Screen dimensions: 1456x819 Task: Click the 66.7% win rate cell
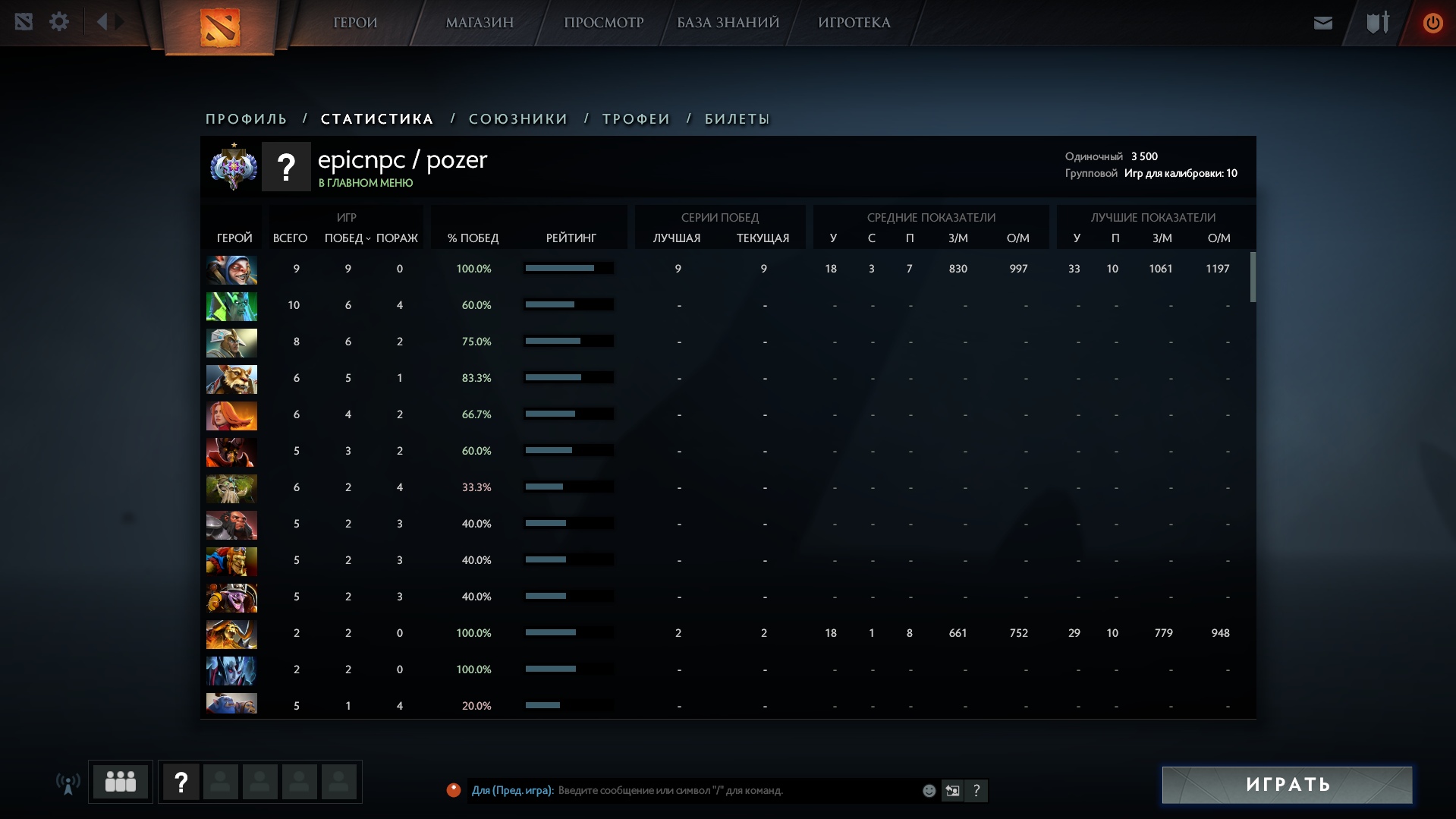coord(476,414)
